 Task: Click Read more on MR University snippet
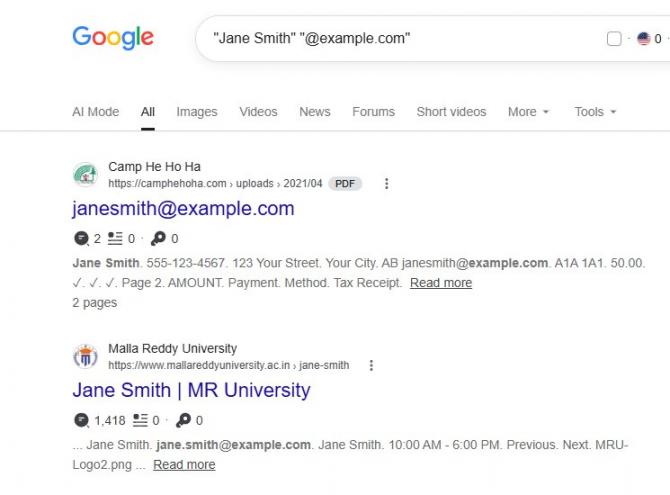(x=184, y=465)
